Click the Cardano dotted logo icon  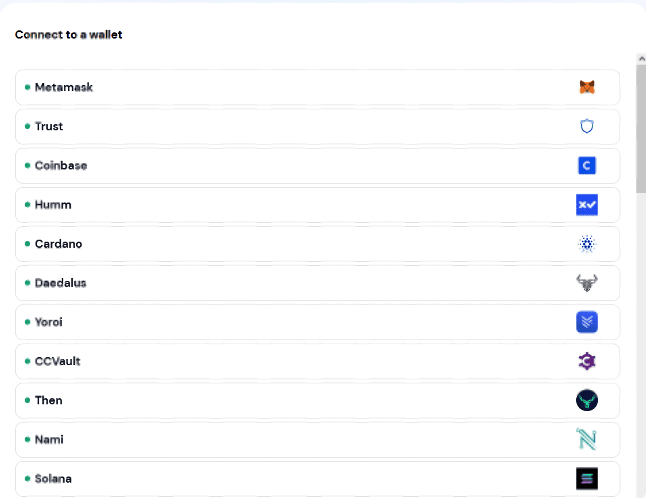click(x=587, y=244)
